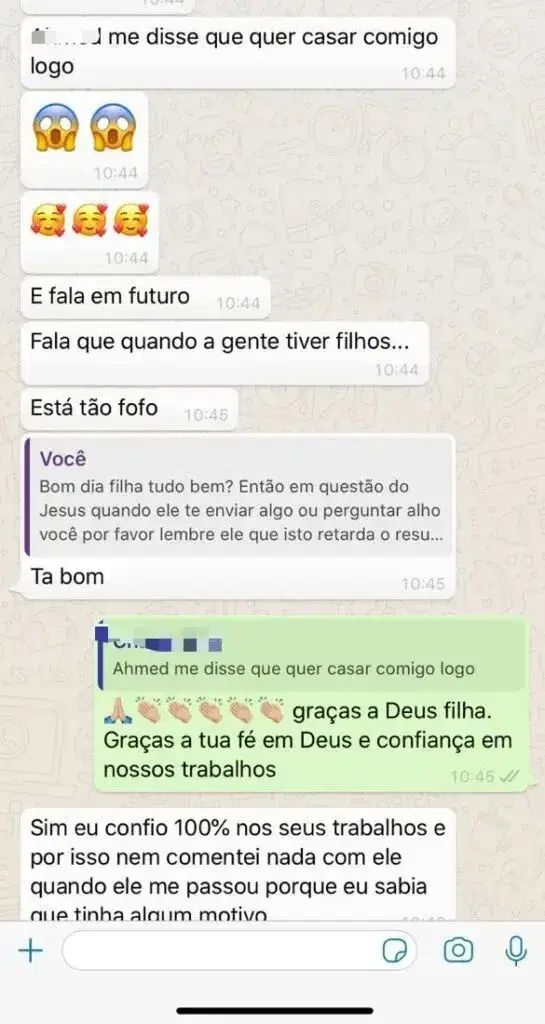
Task: Tap the microphone voice message icon
Action: (x=516, y=951)
